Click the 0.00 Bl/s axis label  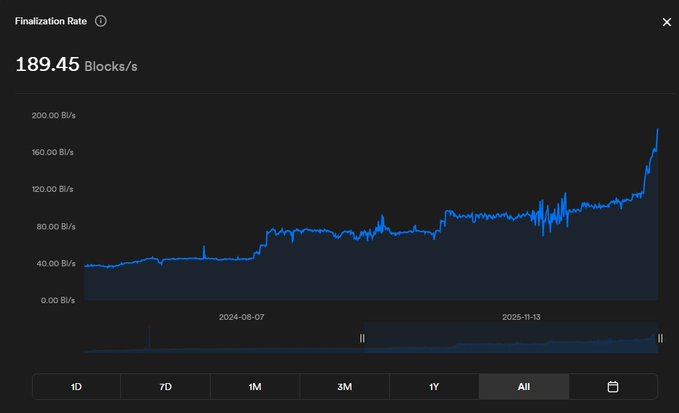[x=58, y=300]
